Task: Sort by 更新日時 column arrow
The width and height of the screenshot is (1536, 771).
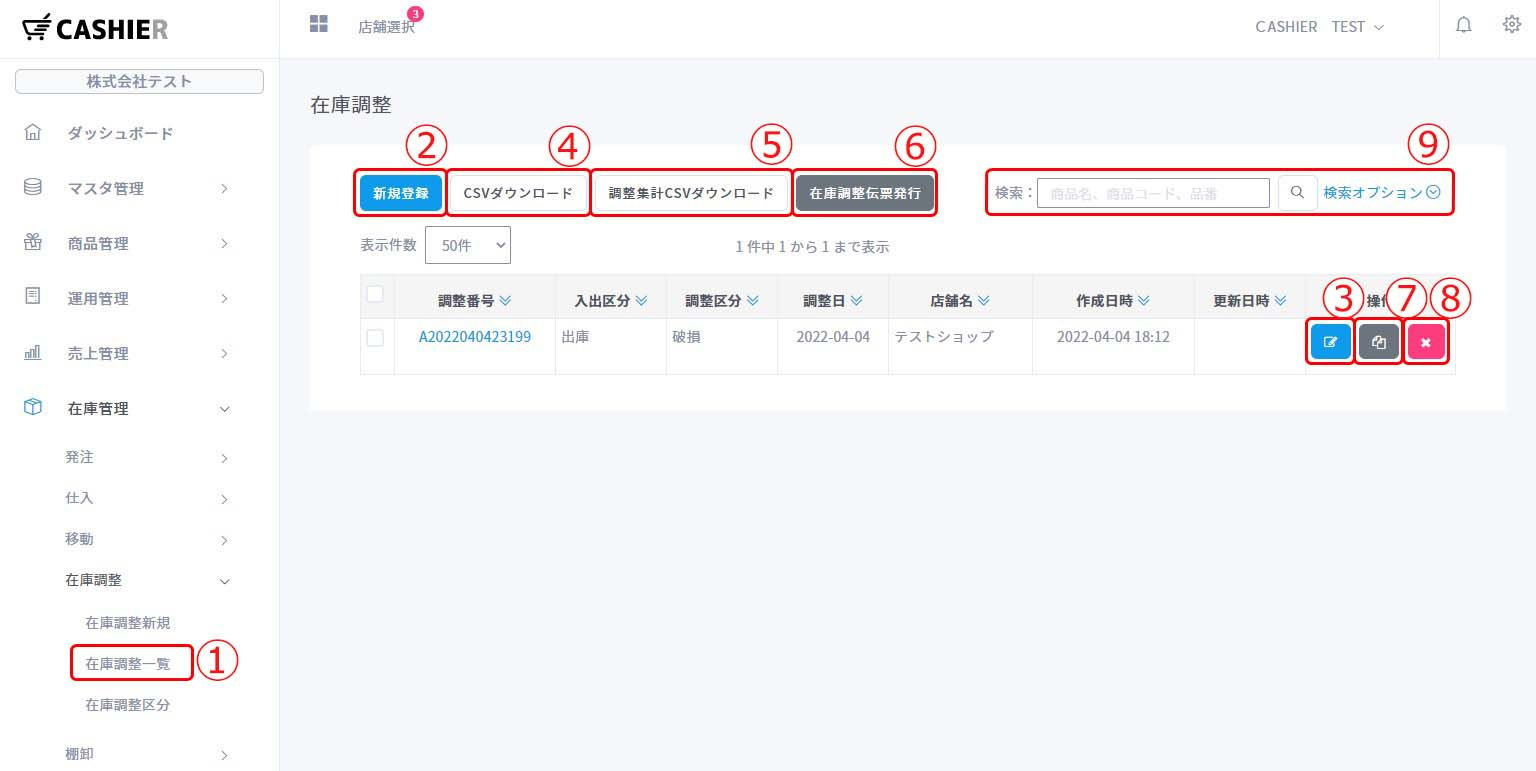Action: pyautogui.click(x=1280, y=300)
